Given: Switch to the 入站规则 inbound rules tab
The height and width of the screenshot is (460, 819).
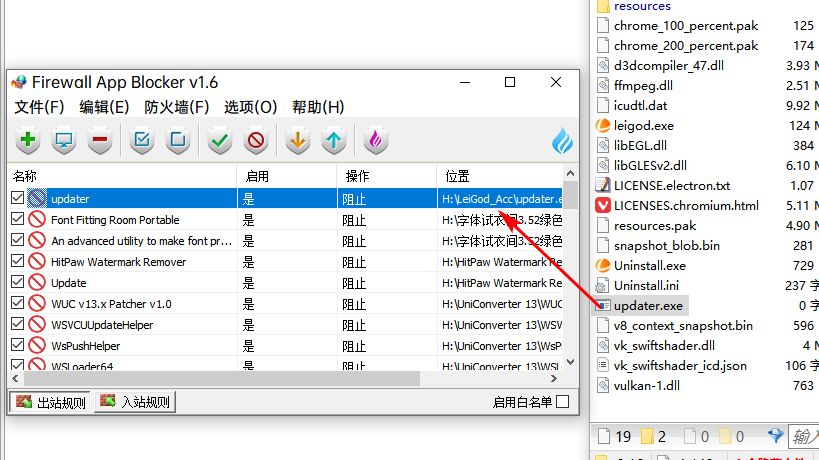Looking at the screenshot, I should [x=135, y=402].
